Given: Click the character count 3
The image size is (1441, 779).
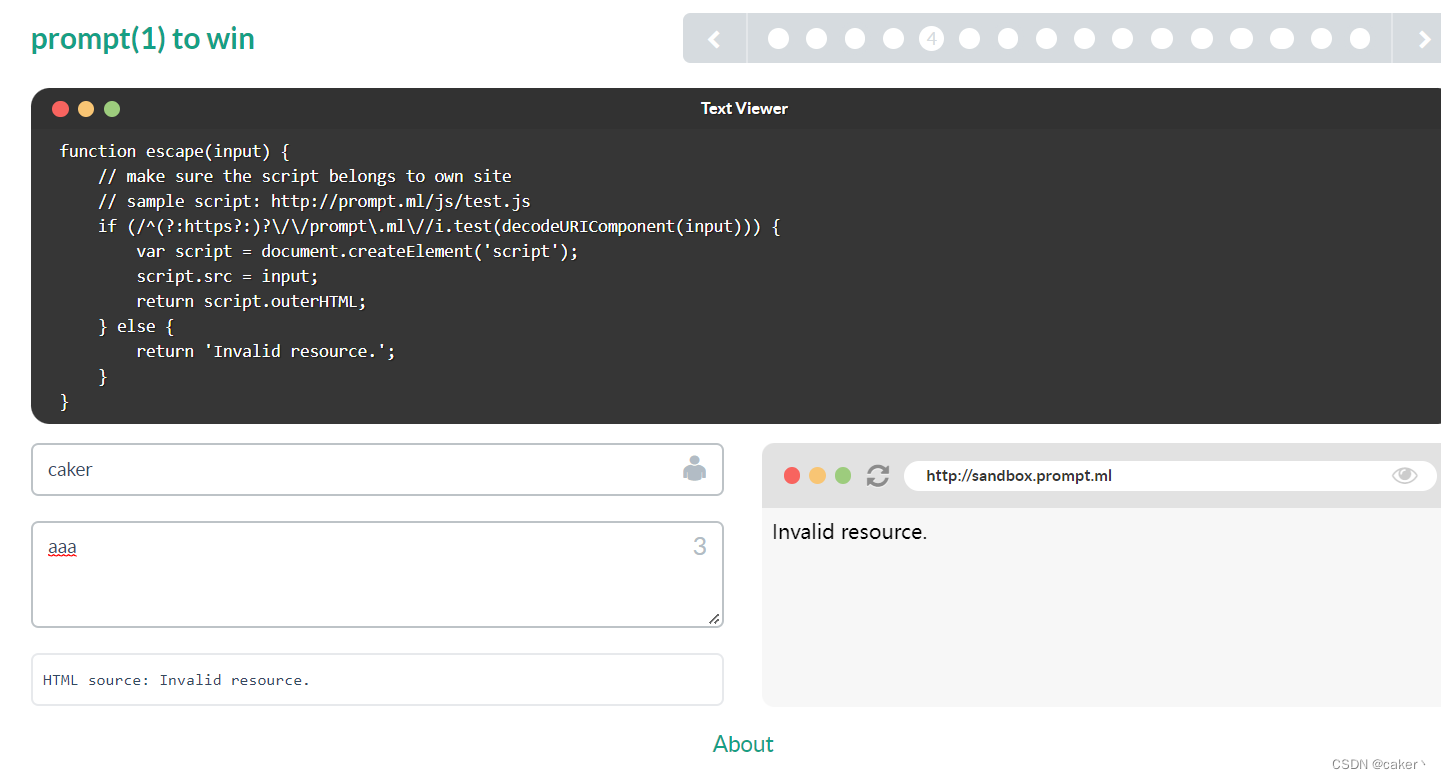Looking at the screenshot, I should click(700, 546).
